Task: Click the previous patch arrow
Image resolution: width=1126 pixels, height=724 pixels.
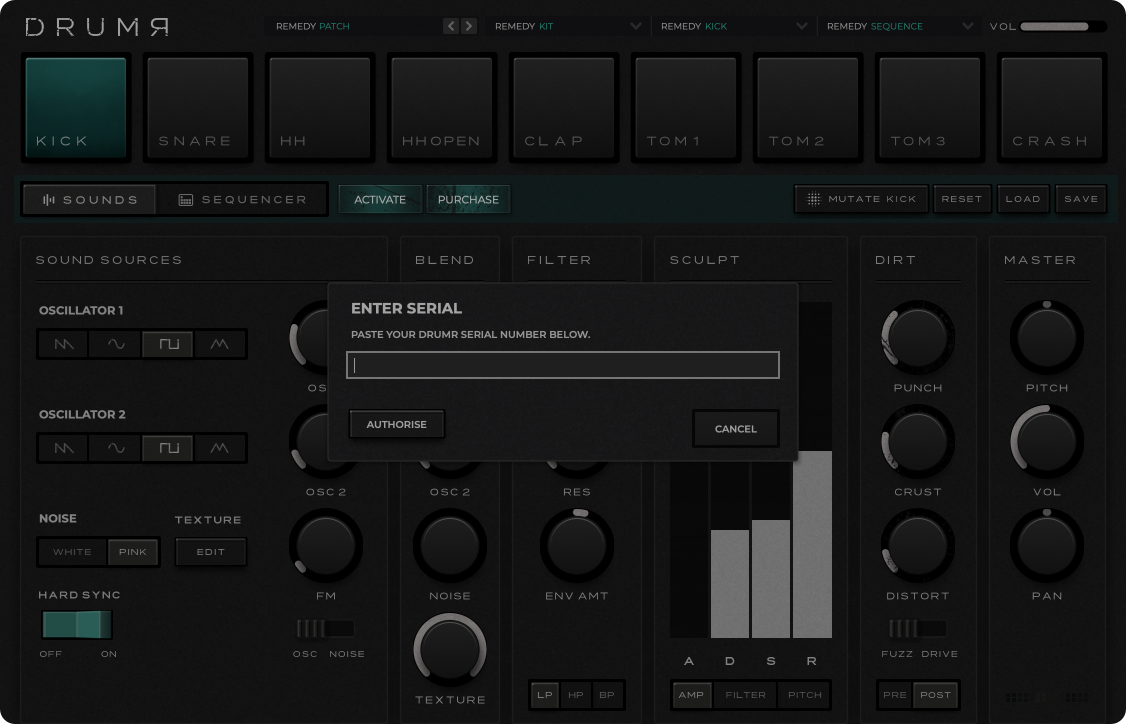Action: click(x=451, y=27)
